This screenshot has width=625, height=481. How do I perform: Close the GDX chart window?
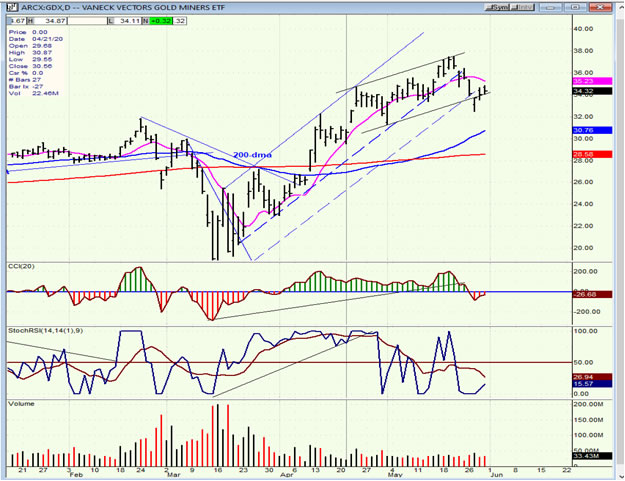599,7
